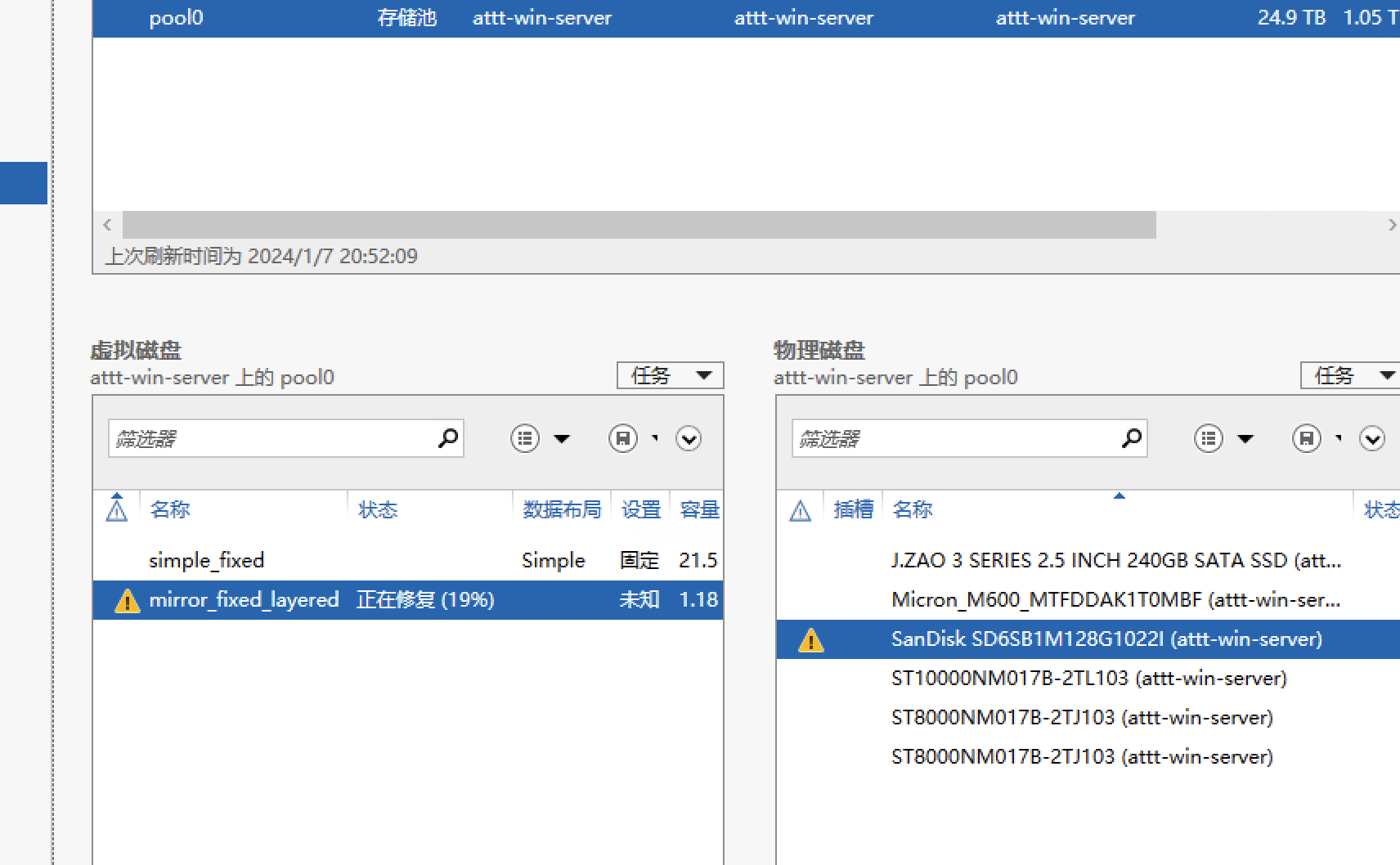Click the search magnifier in virtual disks filter
This screenshot has width=1400, height=865.
(x=447, y=438)
